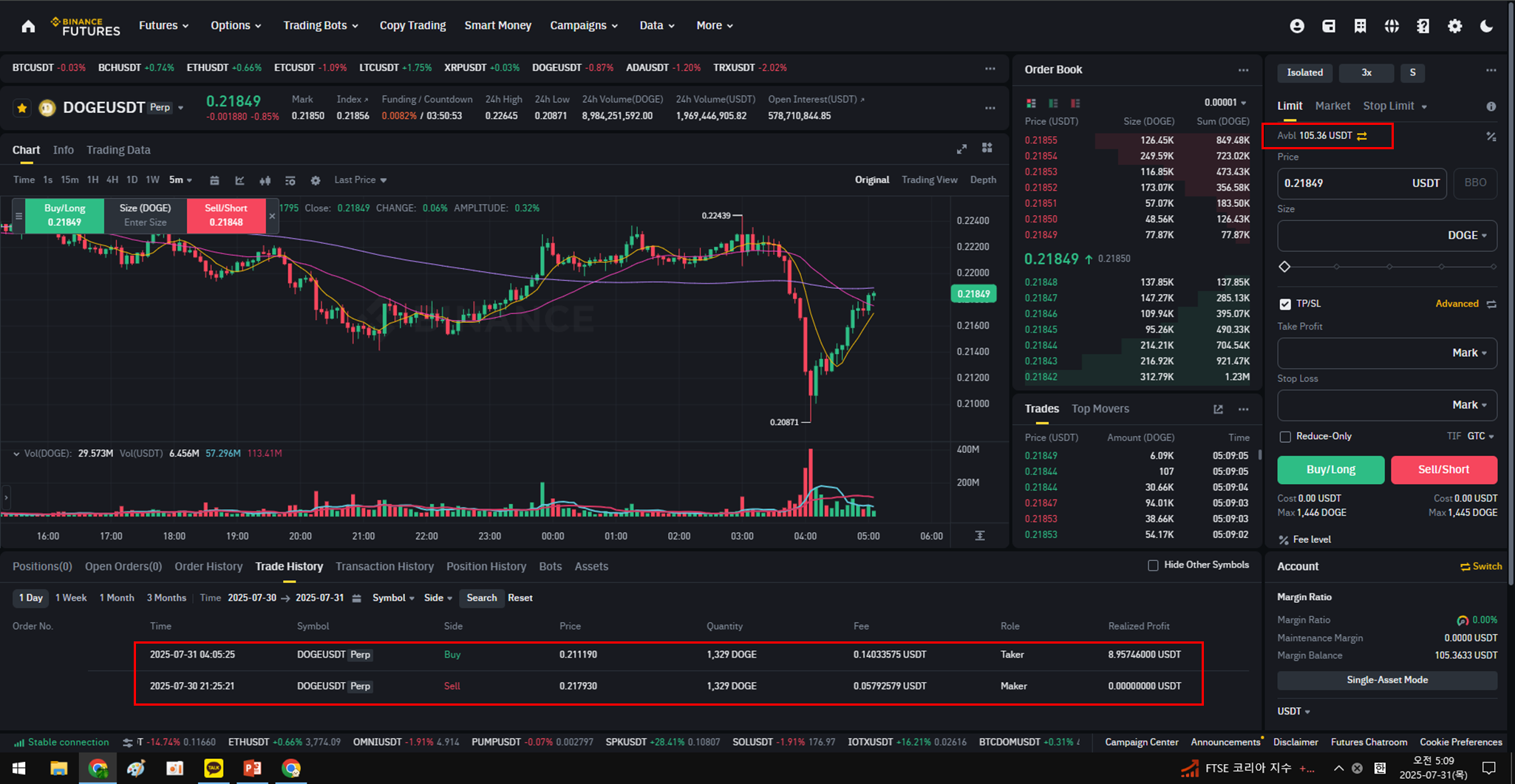Open Order Book more options menu

coord(1244,70)
